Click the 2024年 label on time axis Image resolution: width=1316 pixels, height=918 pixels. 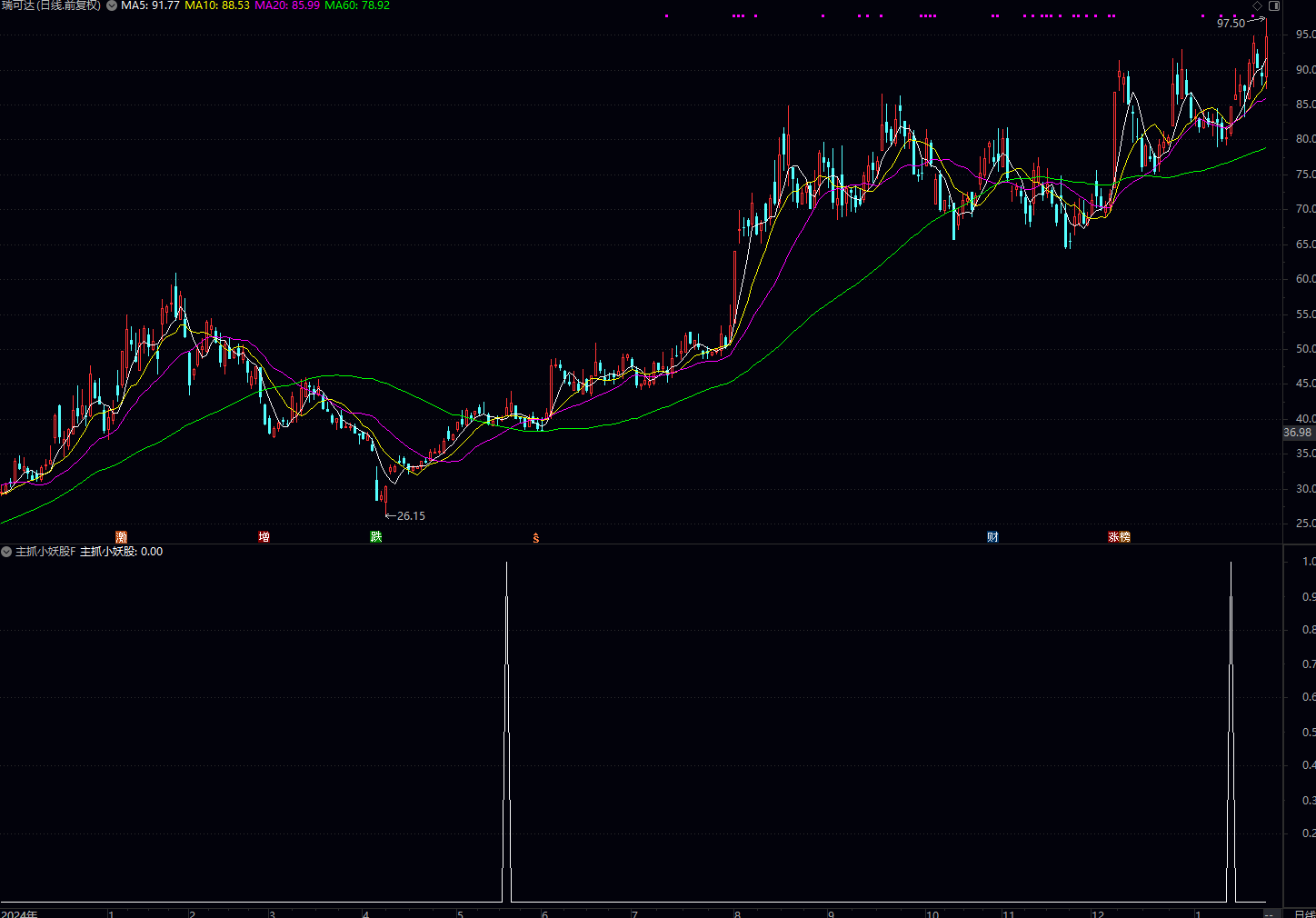(x=20, y=913)
